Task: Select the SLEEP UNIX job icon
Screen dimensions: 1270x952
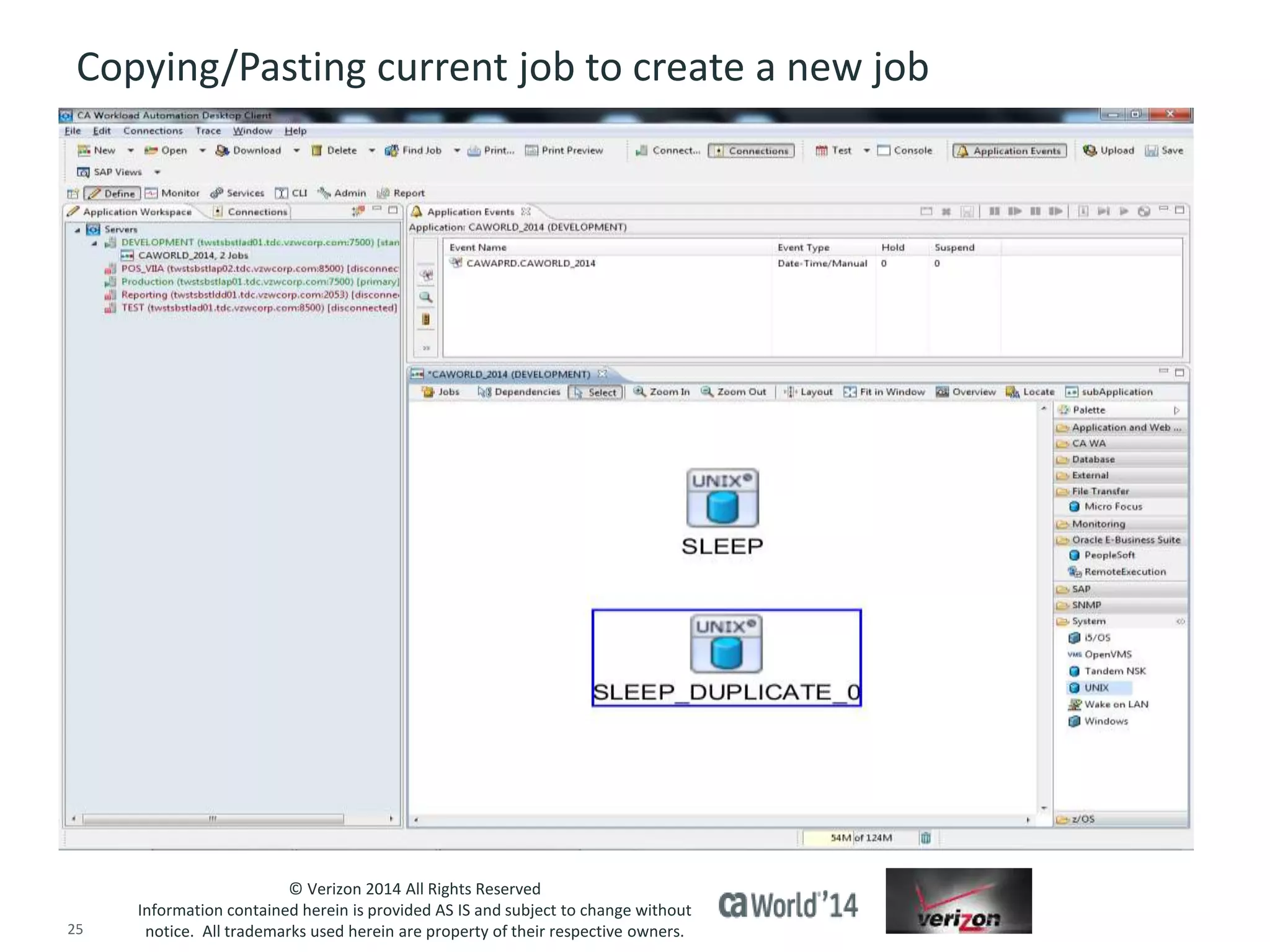Action: tap(722, 498)
